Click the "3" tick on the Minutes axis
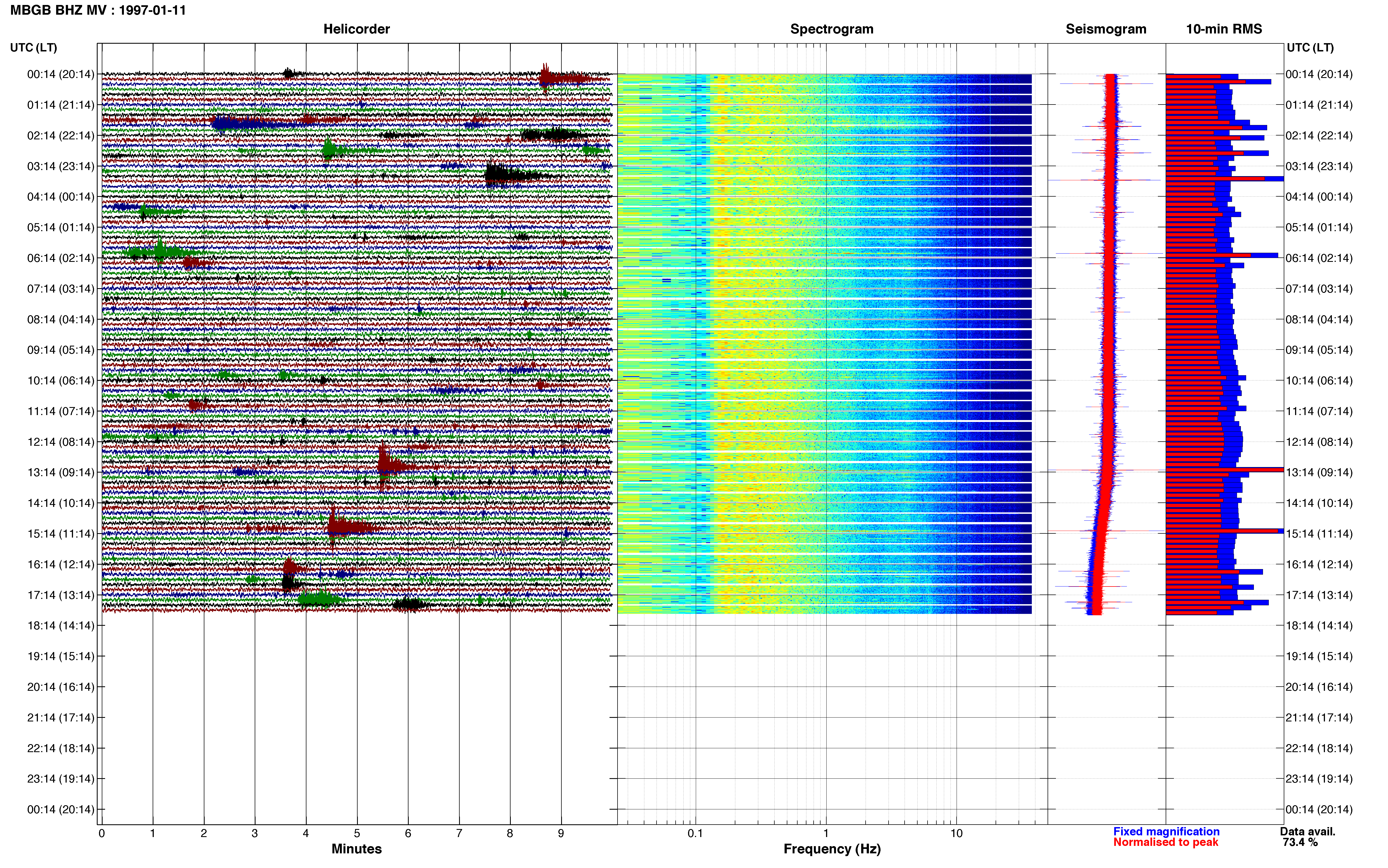 255,833
